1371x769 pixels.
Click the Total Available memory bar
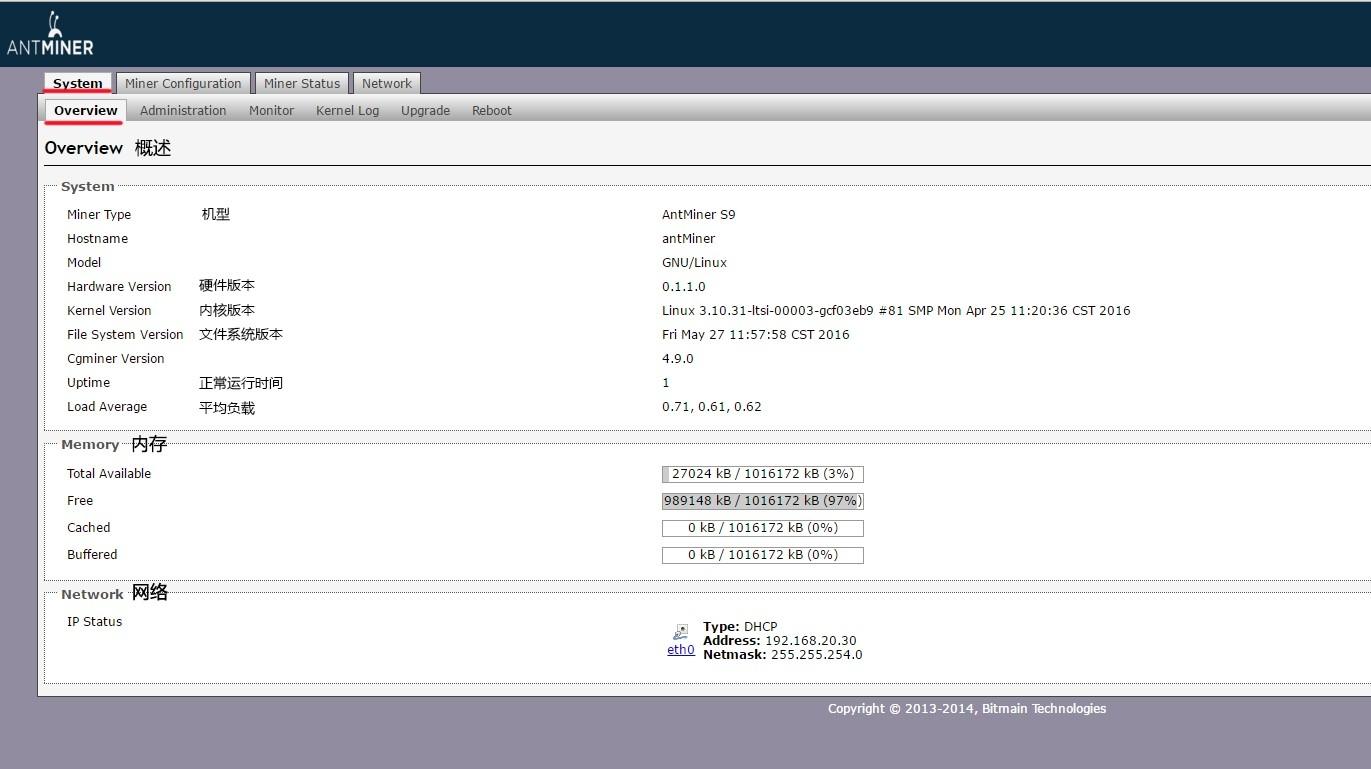pos(762,474)
